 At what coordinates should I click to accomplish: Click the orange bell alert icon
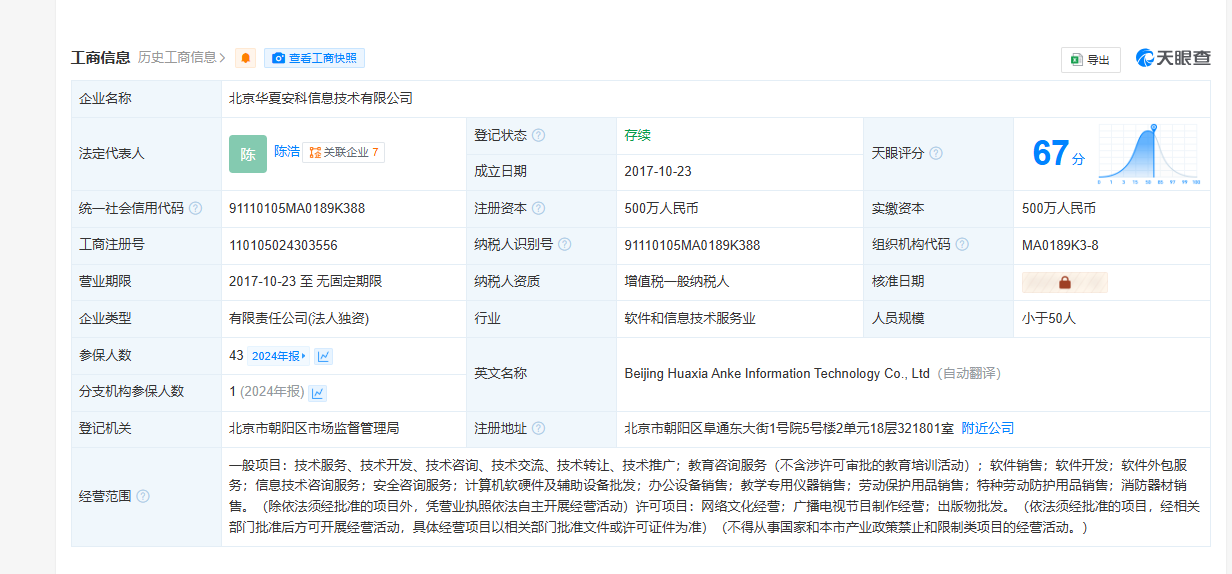[x=245, y=58]
